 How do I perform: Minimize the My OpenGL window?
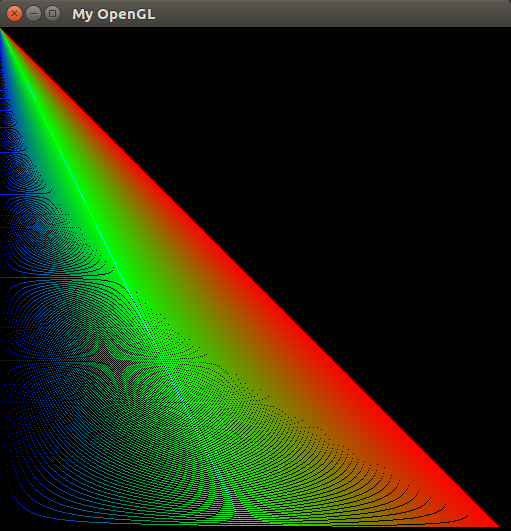[x=33, y=14]
